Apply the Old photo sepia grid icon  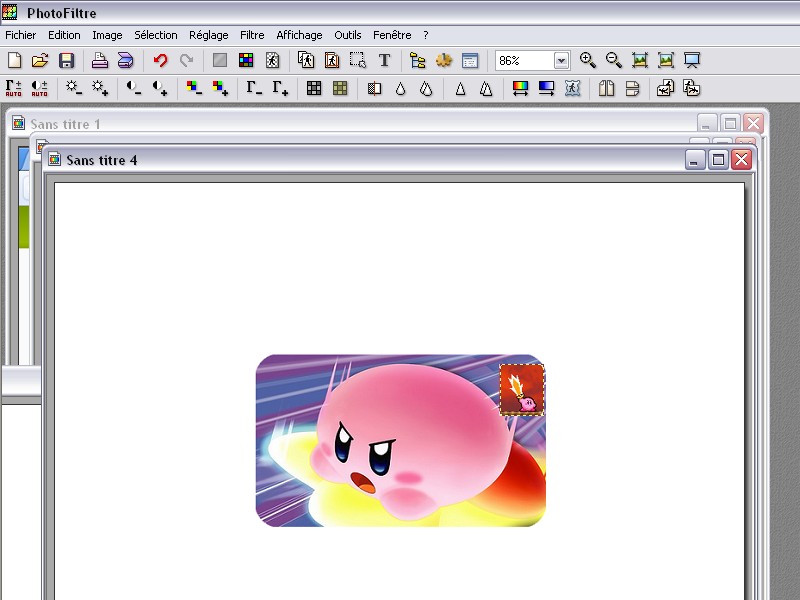340,88
